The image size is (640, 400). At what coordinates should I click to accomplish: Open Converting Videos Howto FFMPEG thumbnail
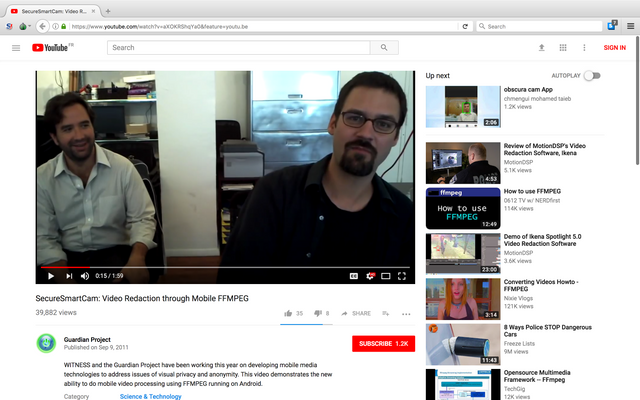point(463,299)
